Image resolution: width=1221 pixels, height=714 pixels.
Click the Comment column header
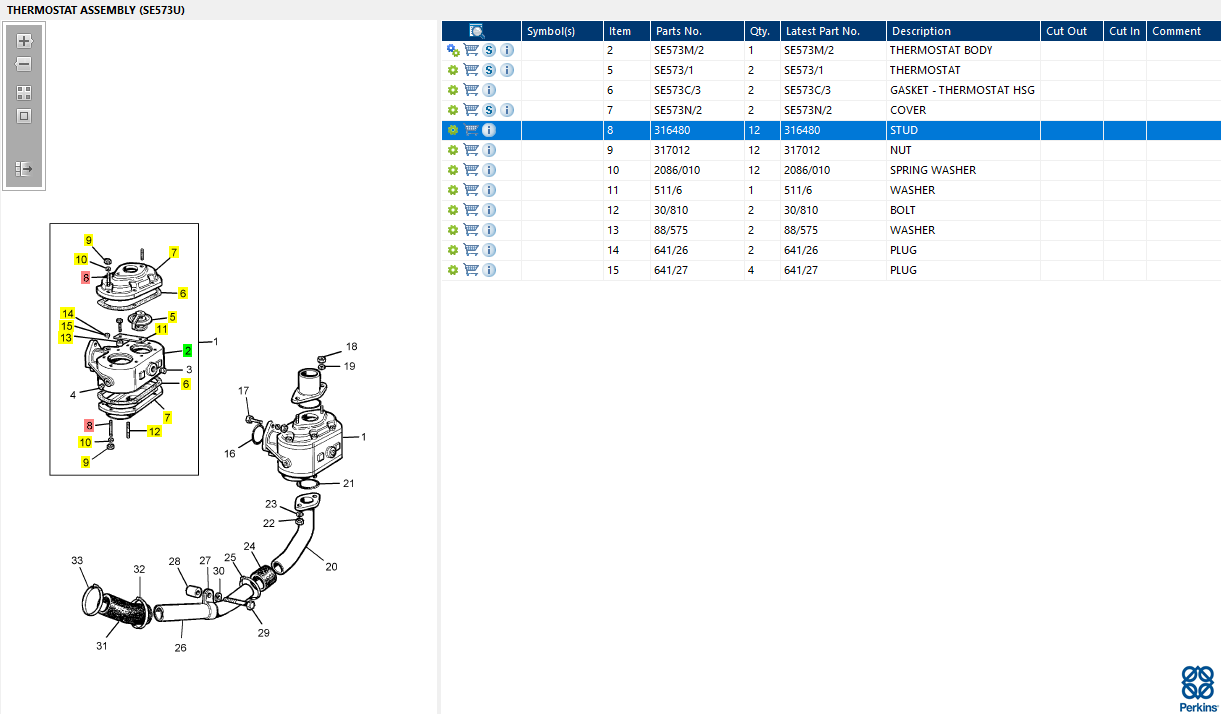click(x=1184, y=31)
